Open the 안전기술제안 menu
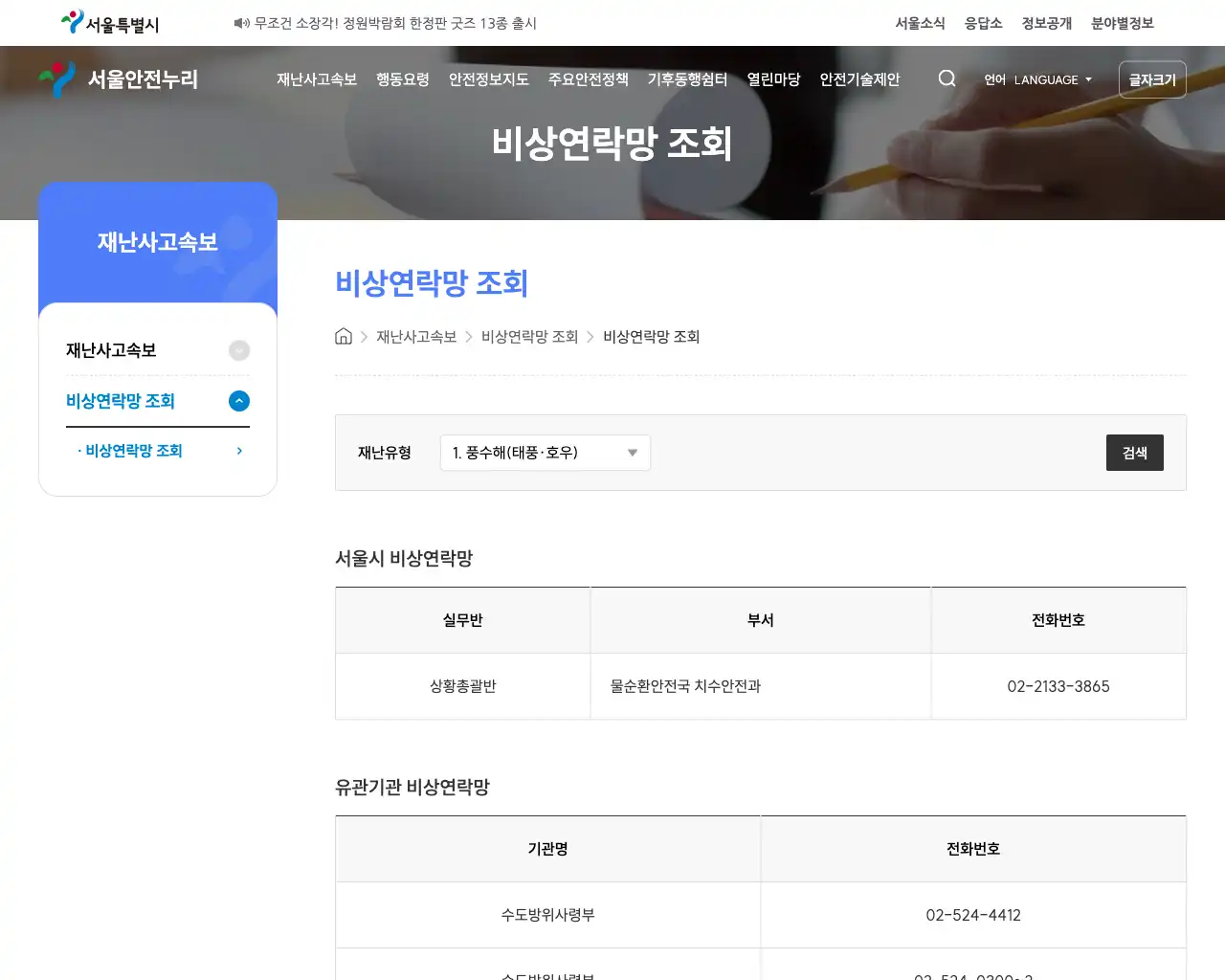This screenshot has height=980, width=1225. pos(860,79)
